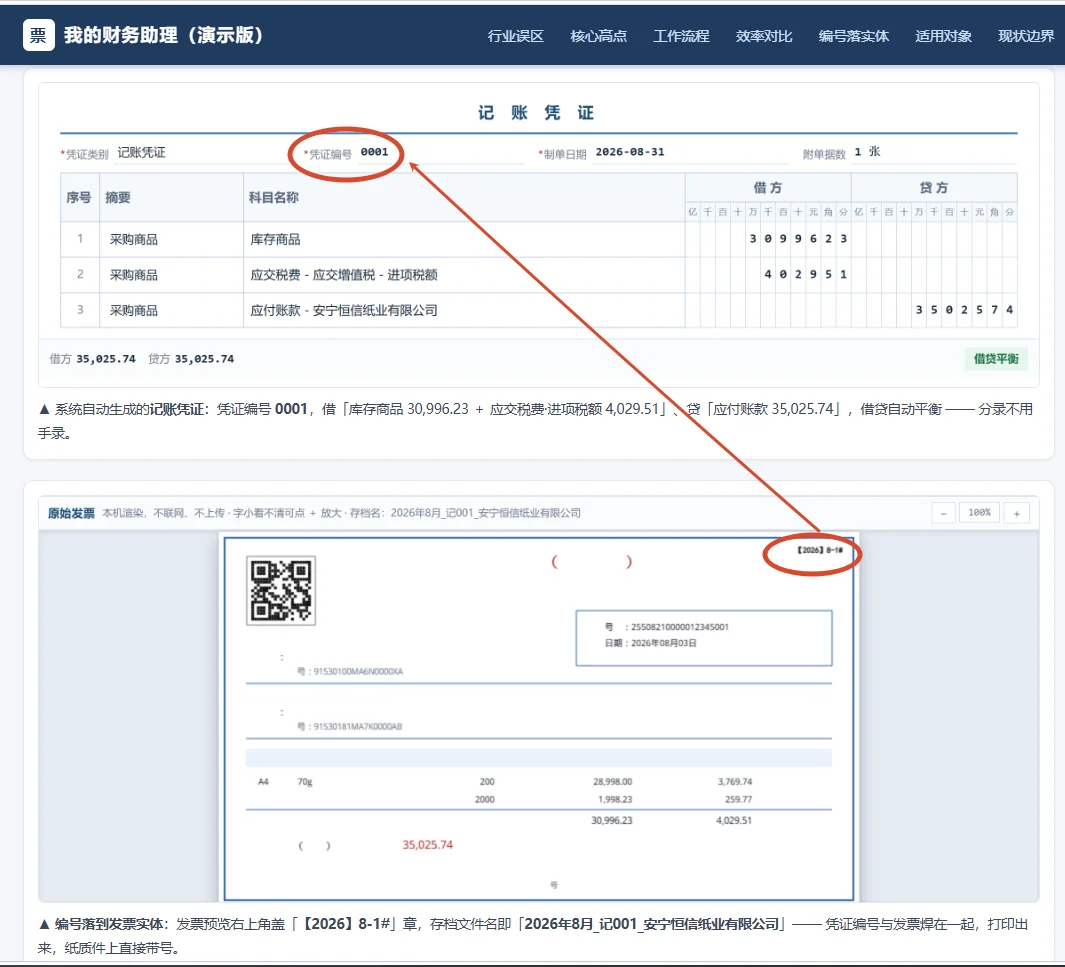1065x967 pixels.
Task: Click the invoice total 35,025.74 in red
Action: (427, 845)
